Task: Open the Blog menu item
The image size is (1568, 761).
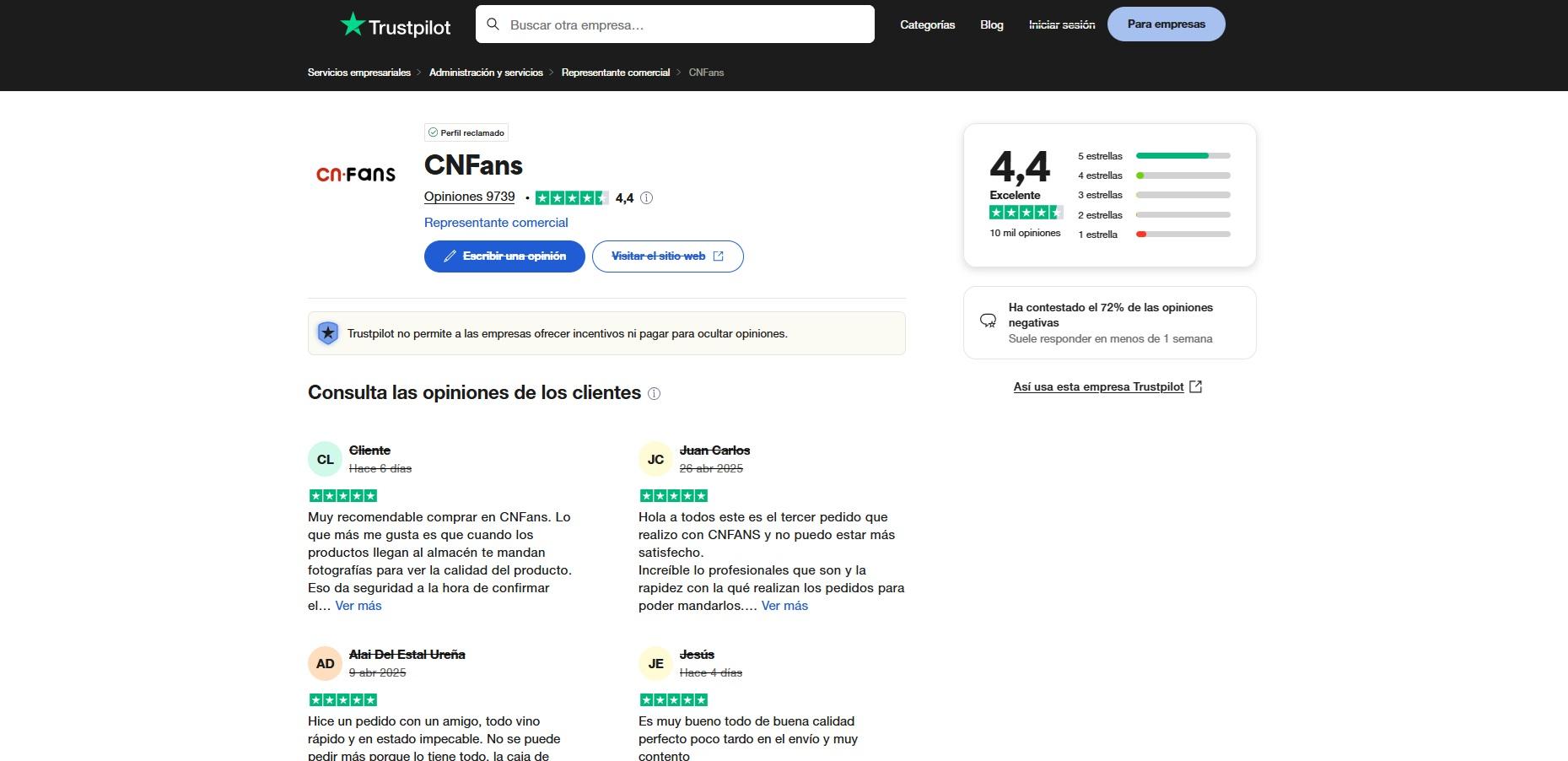Action: pyautogui.click(x=991, y=24)
